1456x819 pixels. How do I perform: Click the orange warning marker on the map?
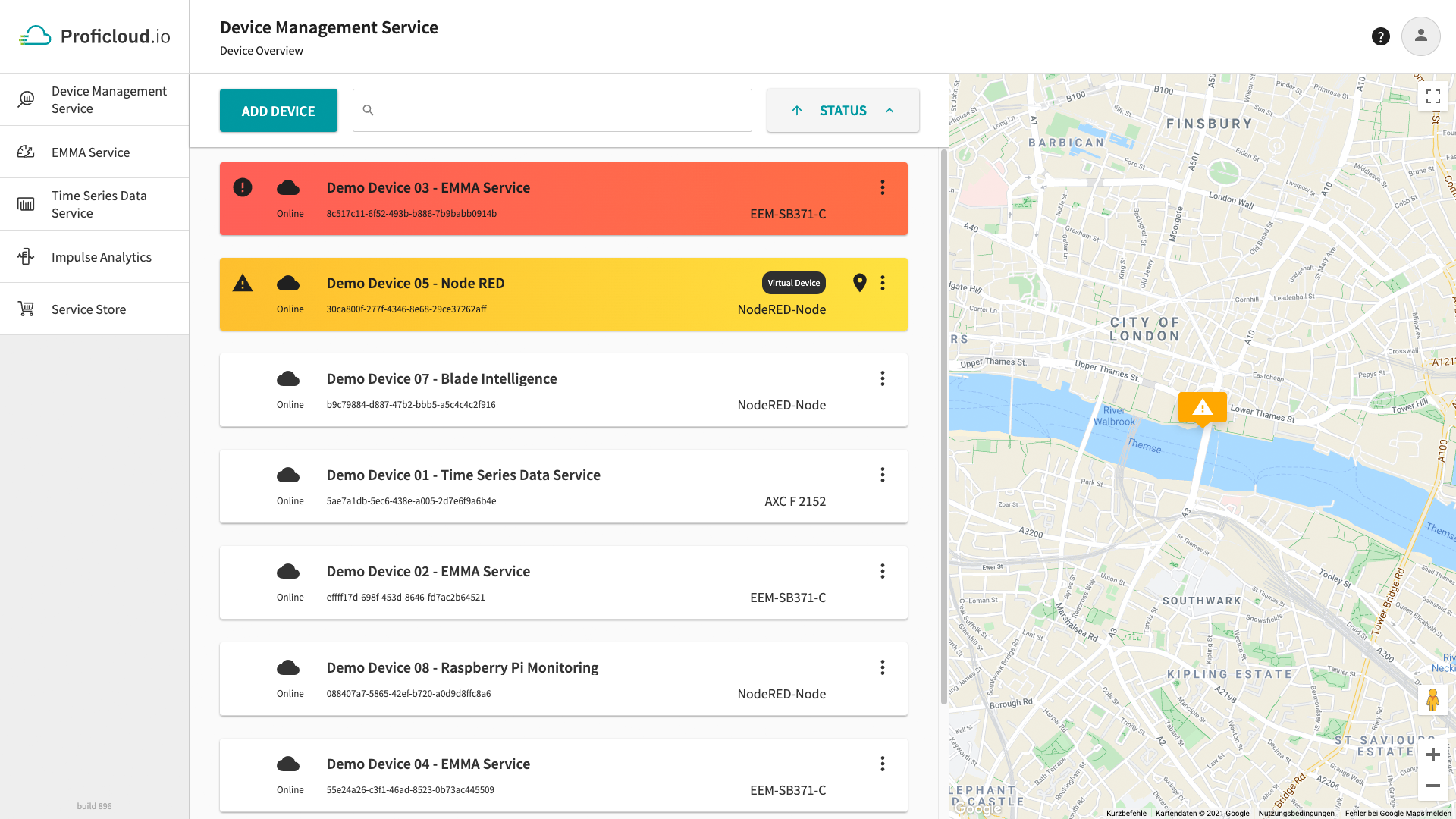[x=1203, y=408]
